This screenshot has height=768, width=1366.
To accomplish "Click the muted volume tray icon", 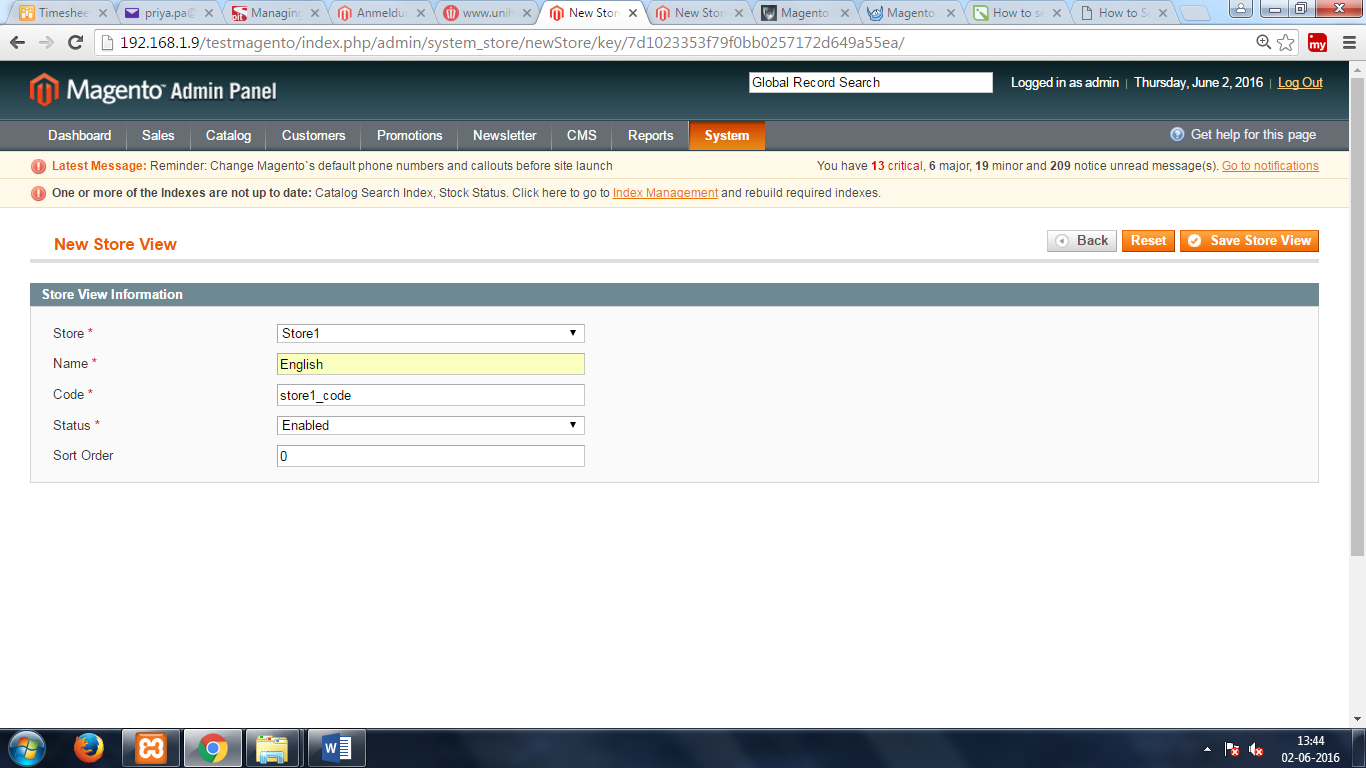I will 1256,750.
